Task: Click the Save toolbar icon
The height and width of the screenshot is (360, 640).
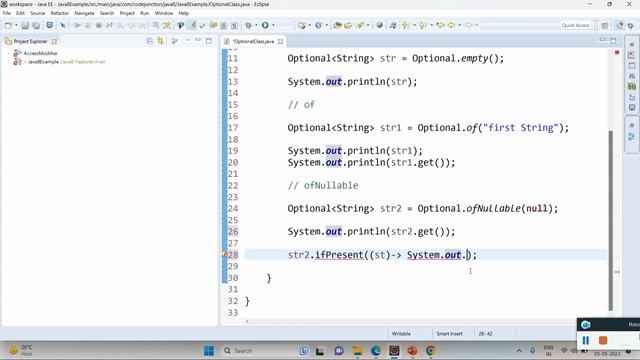Action: pyautogui.click(x=25, y=25)
